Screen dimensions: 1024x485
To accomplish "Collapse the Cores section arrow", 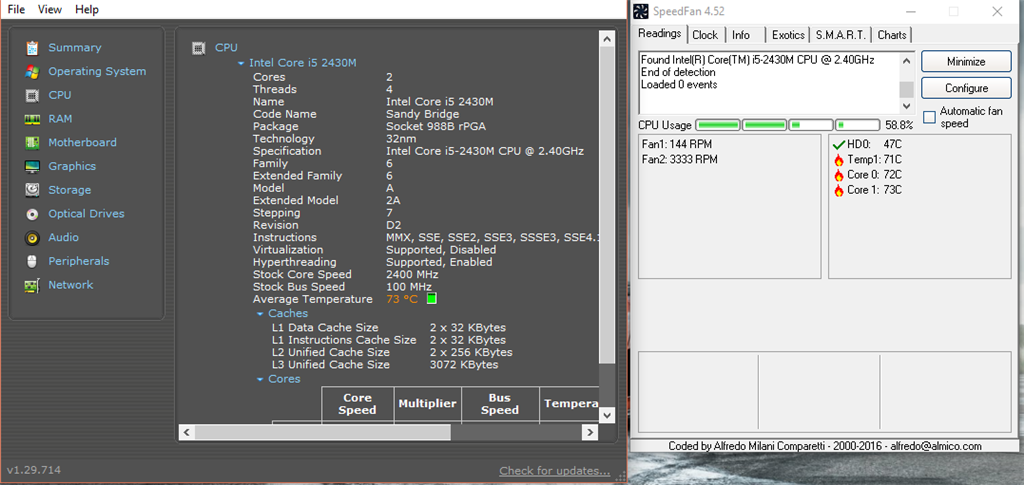I will click(x=260, y=379).
